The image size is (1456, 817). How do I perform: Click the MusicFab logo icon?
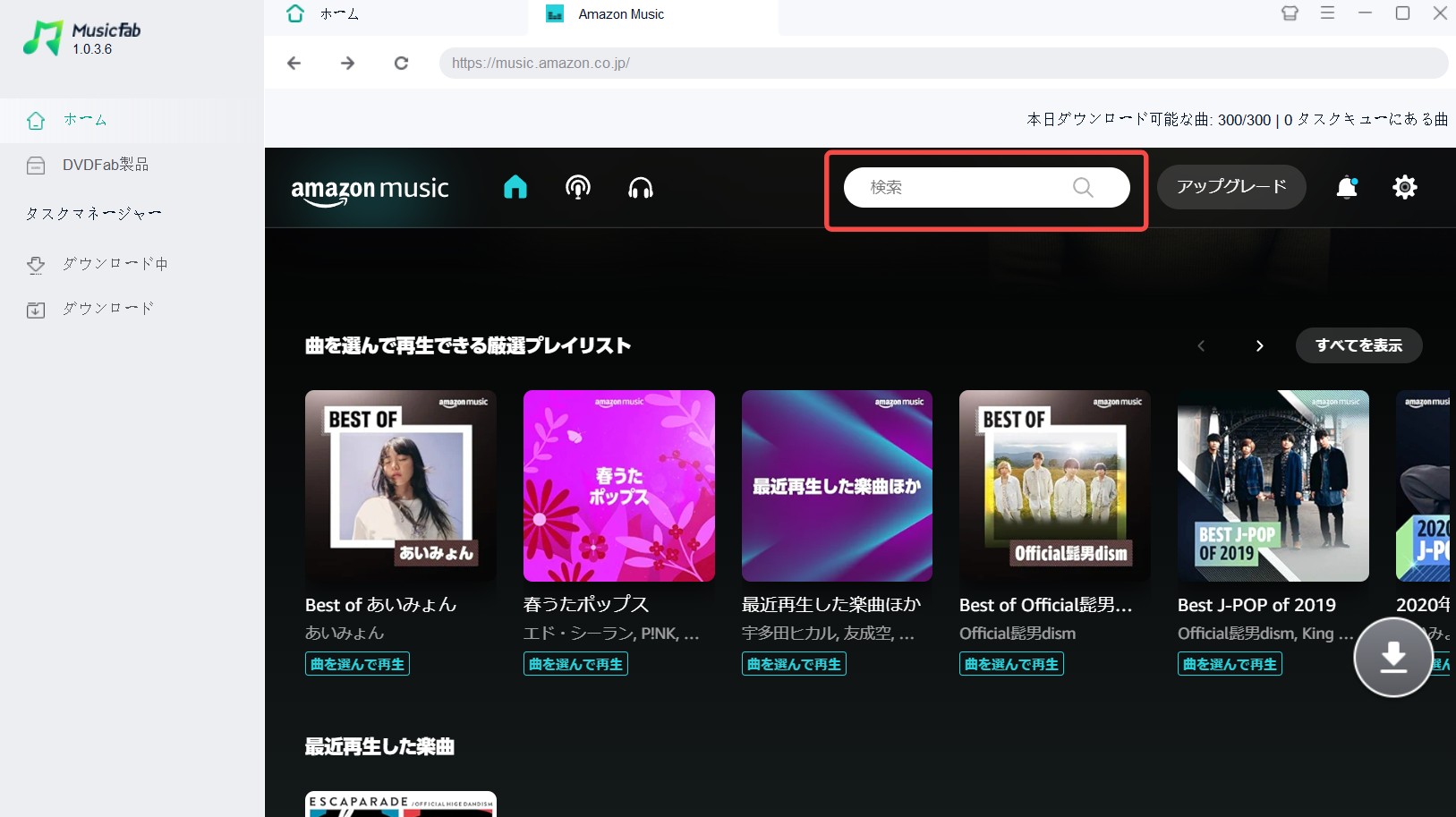(43, 38)
